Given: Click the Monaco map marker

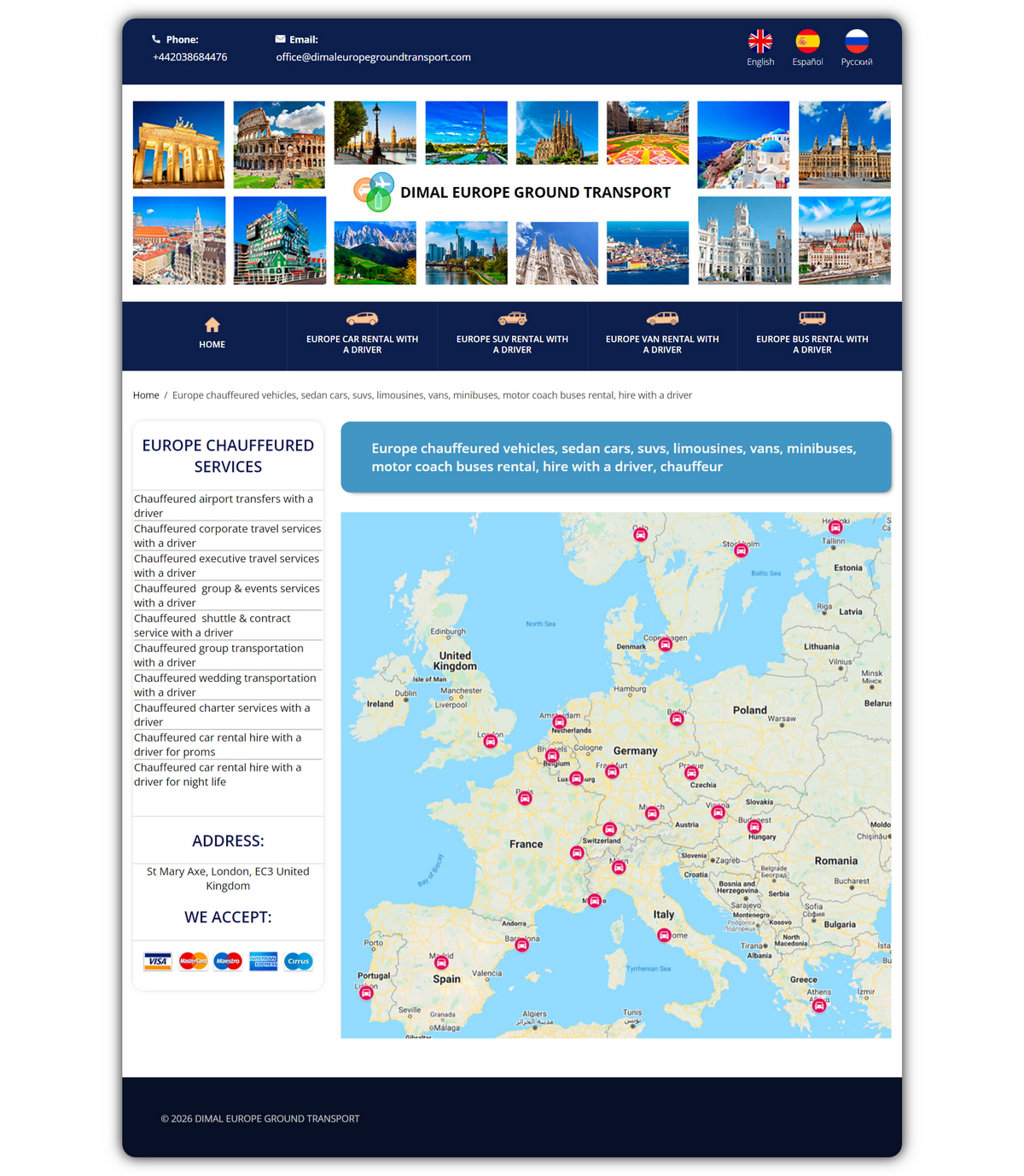Looking at the screenshot, I should (595, 900).
